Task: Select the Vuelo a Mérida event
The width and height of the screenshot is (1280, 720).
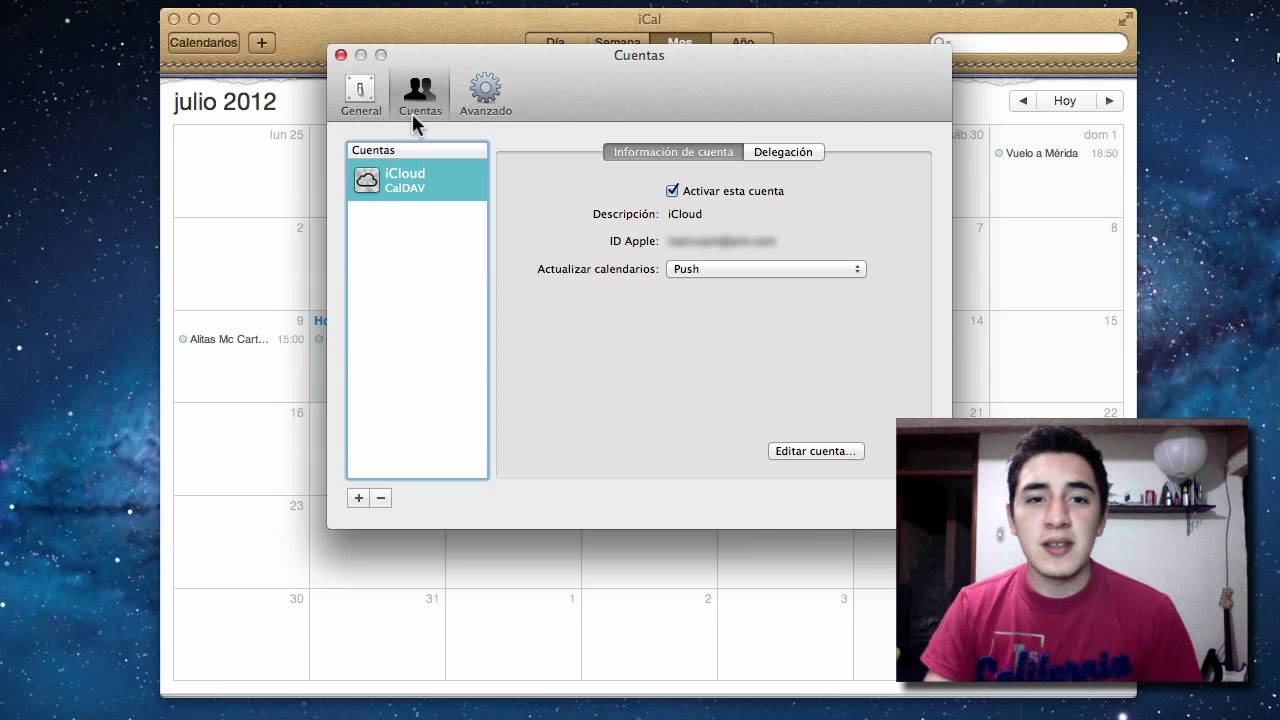Action: (x=1056, y=154)
